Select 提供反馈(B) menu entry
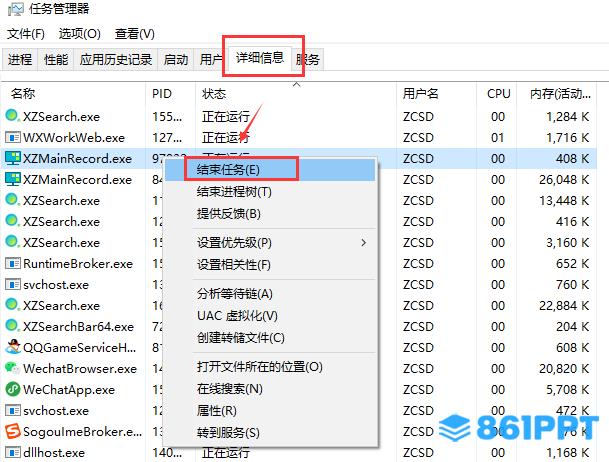Image resolution: width=609 pixels, height=462 pixels. [x=271, y=214]
